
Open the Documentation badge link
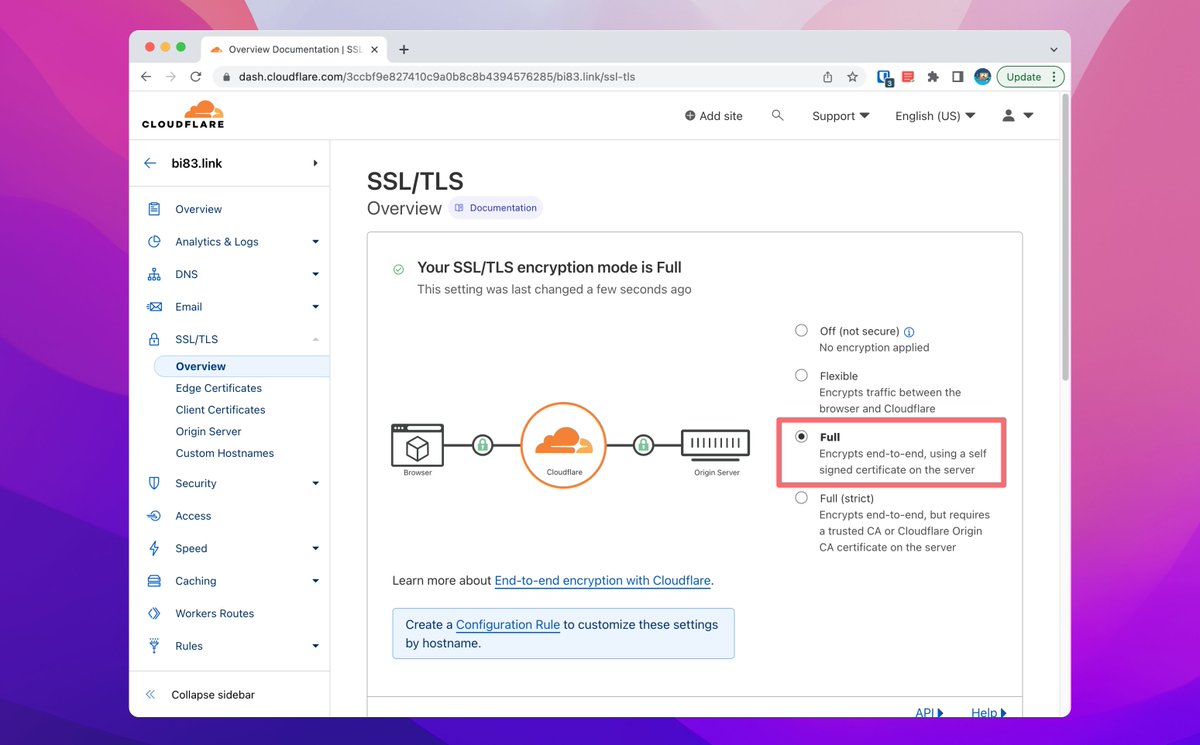pos(495,208)
